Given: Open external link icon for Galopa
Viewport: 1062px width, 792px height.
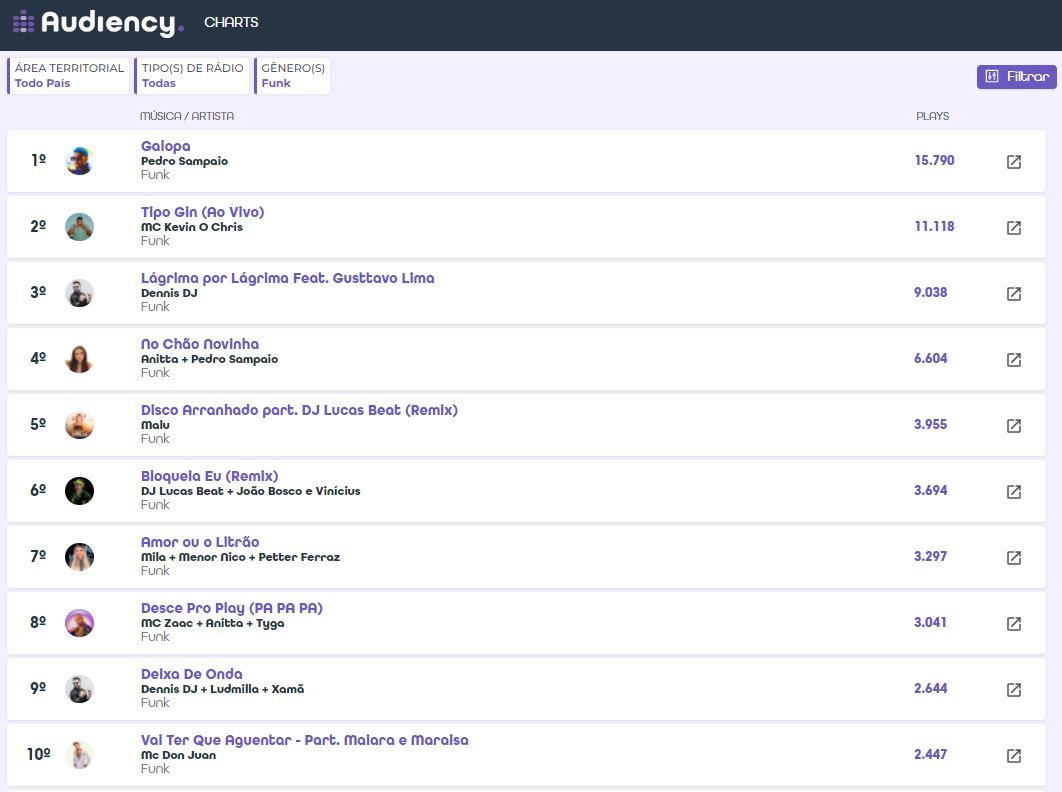Looking at the screenshot, I should pos(1013,161).
